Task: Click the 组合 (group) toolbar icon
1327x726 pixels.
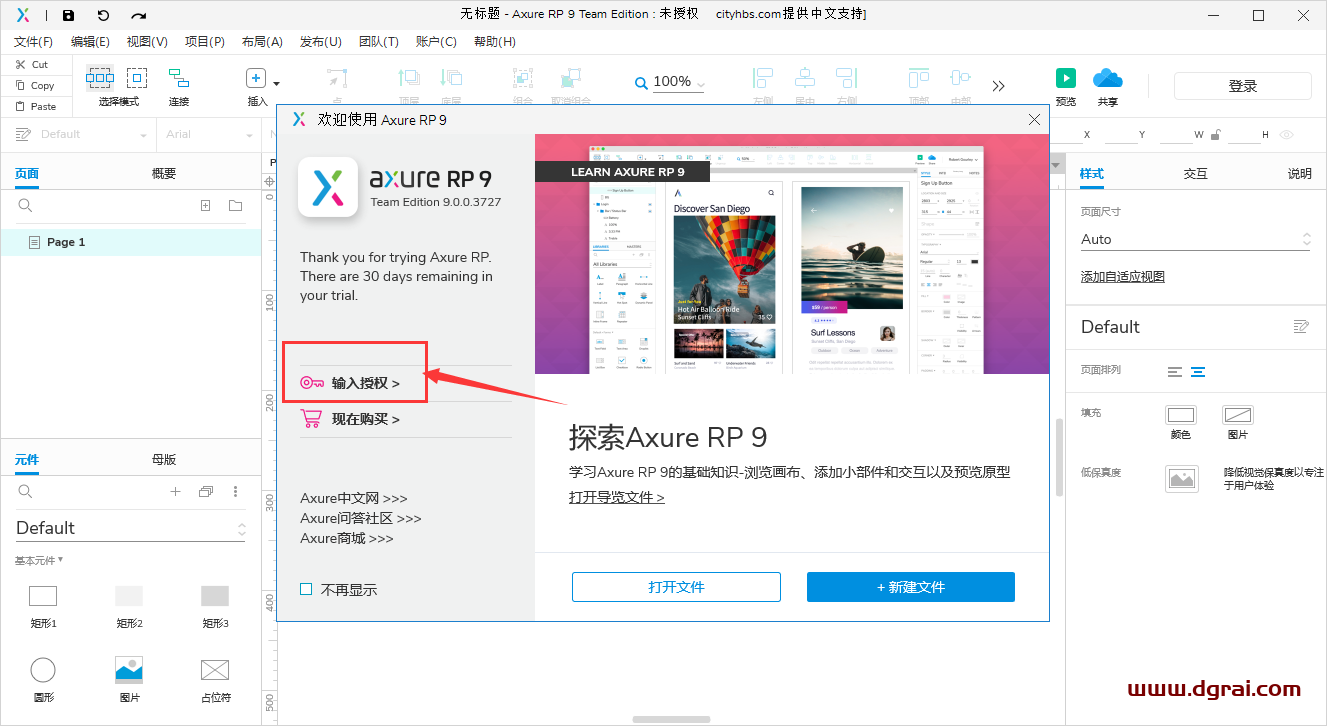Action: [x=522, y=78]
